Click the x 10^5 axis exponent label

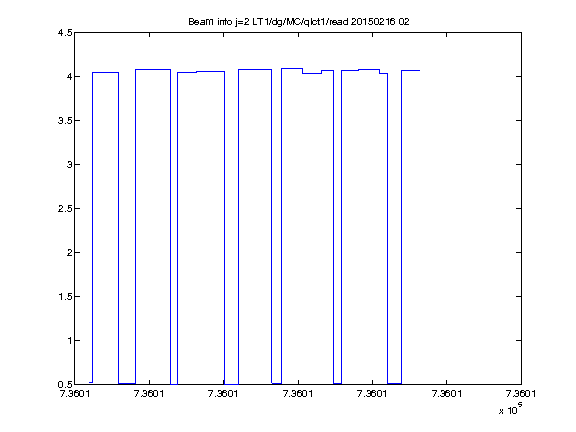[x=511, y=408]
